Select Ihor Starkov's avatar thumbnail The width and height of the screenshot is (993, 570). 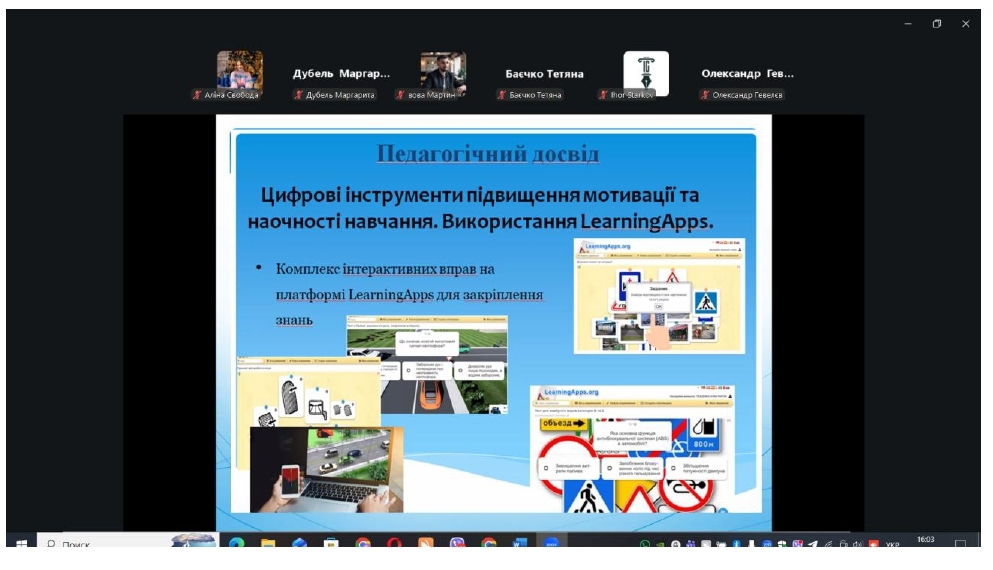(x=646, y=72)
